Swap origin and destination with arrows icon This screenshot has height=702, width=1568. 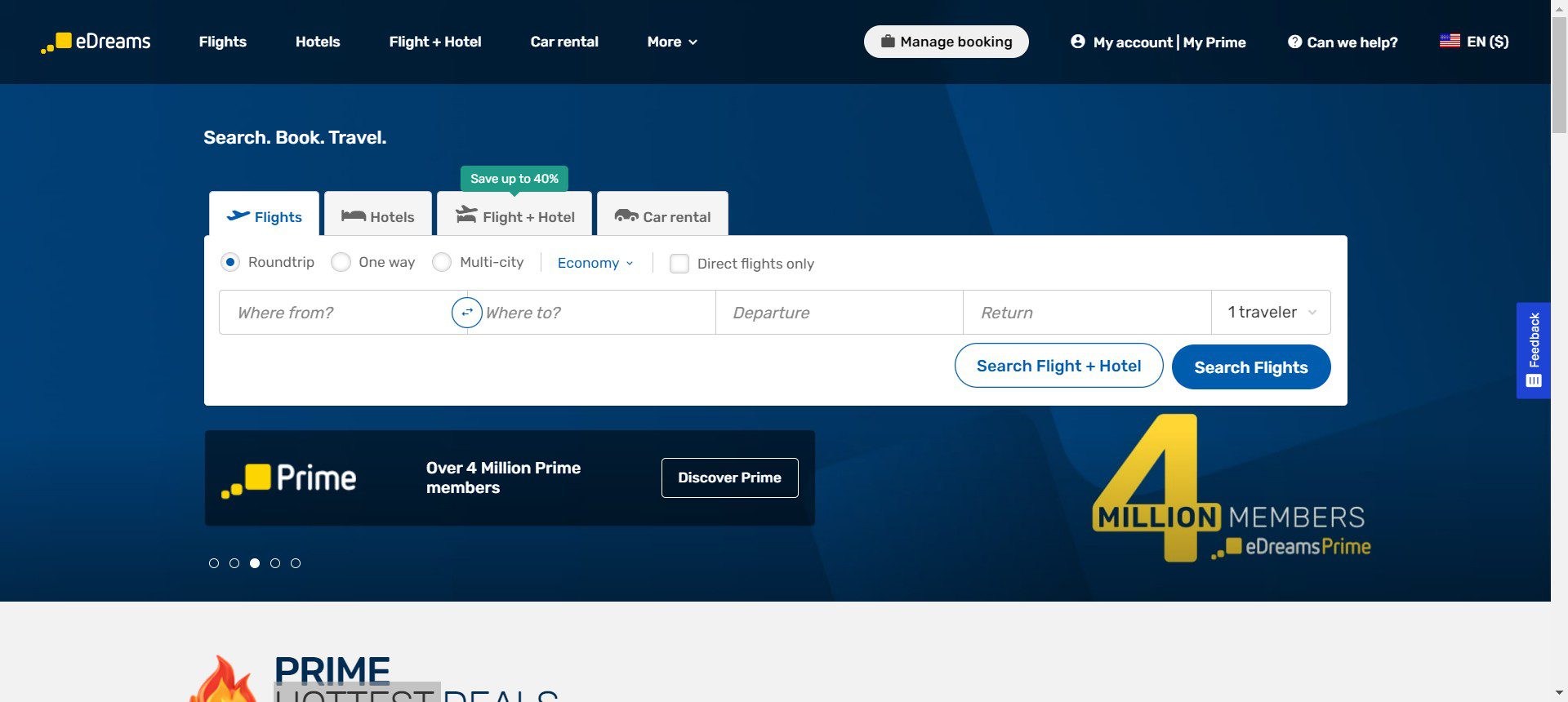click(466, 313)
